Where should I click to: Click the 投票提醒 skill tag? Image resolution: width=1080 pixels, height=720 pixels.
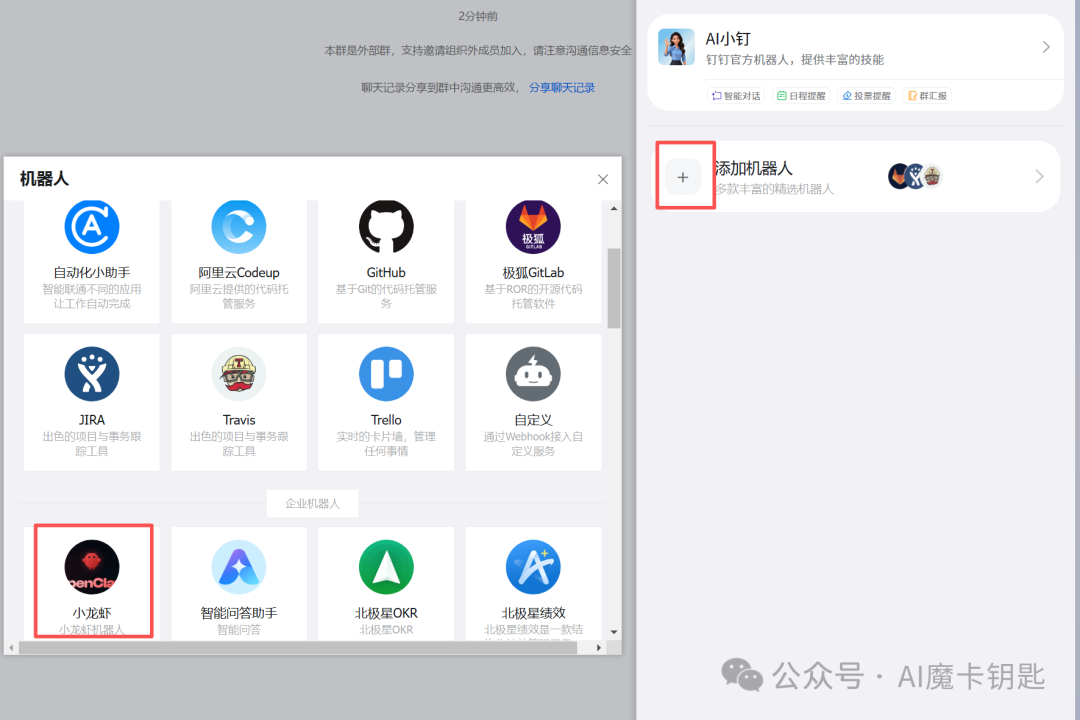(x=866, y=96)
